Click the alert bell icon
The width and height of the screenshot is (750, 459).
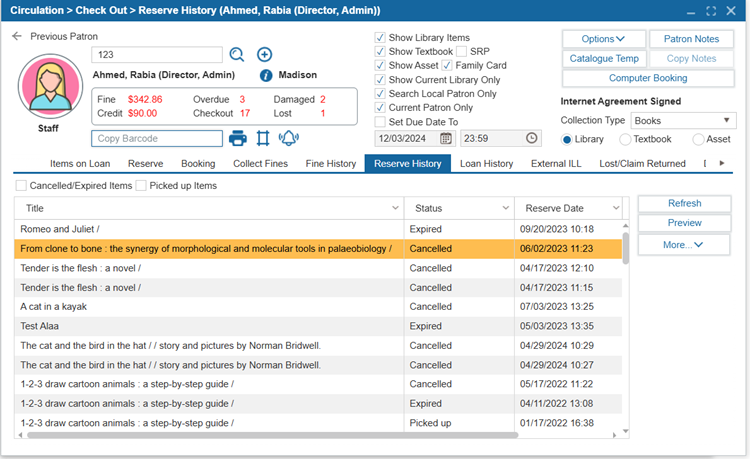288,138
